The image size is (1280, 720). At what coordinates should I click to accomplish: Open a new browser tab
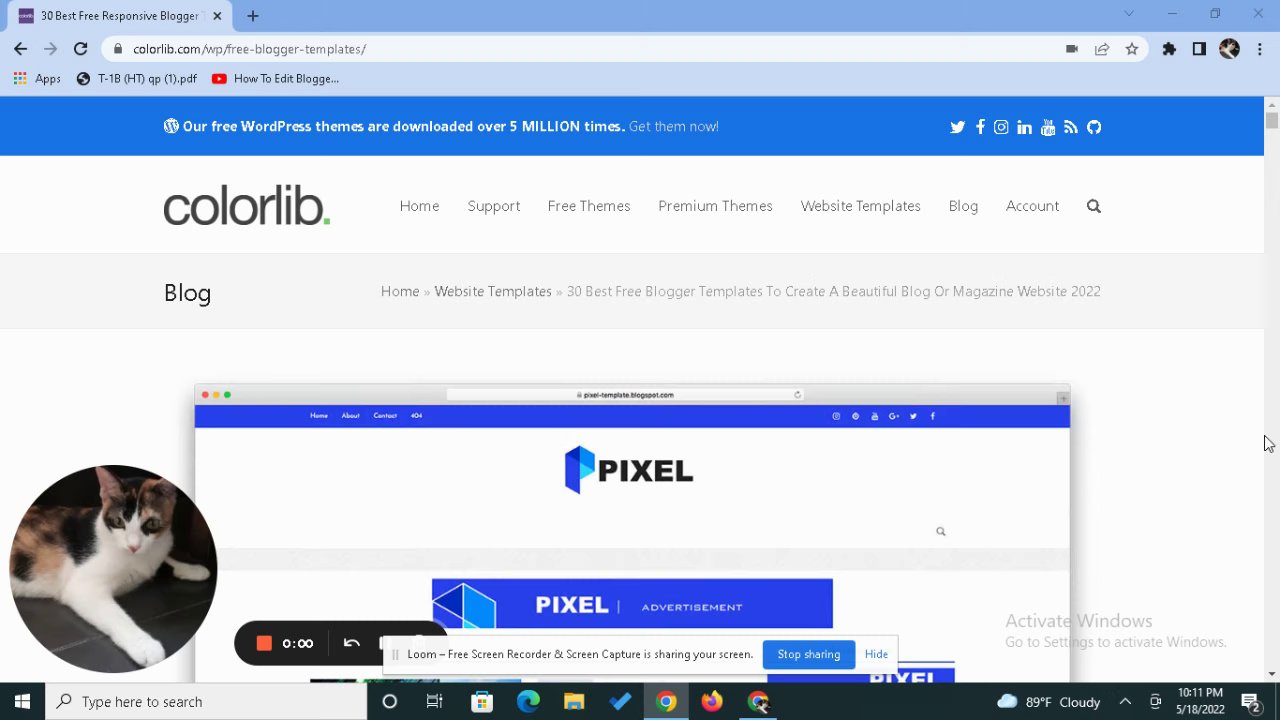[253, 16]
